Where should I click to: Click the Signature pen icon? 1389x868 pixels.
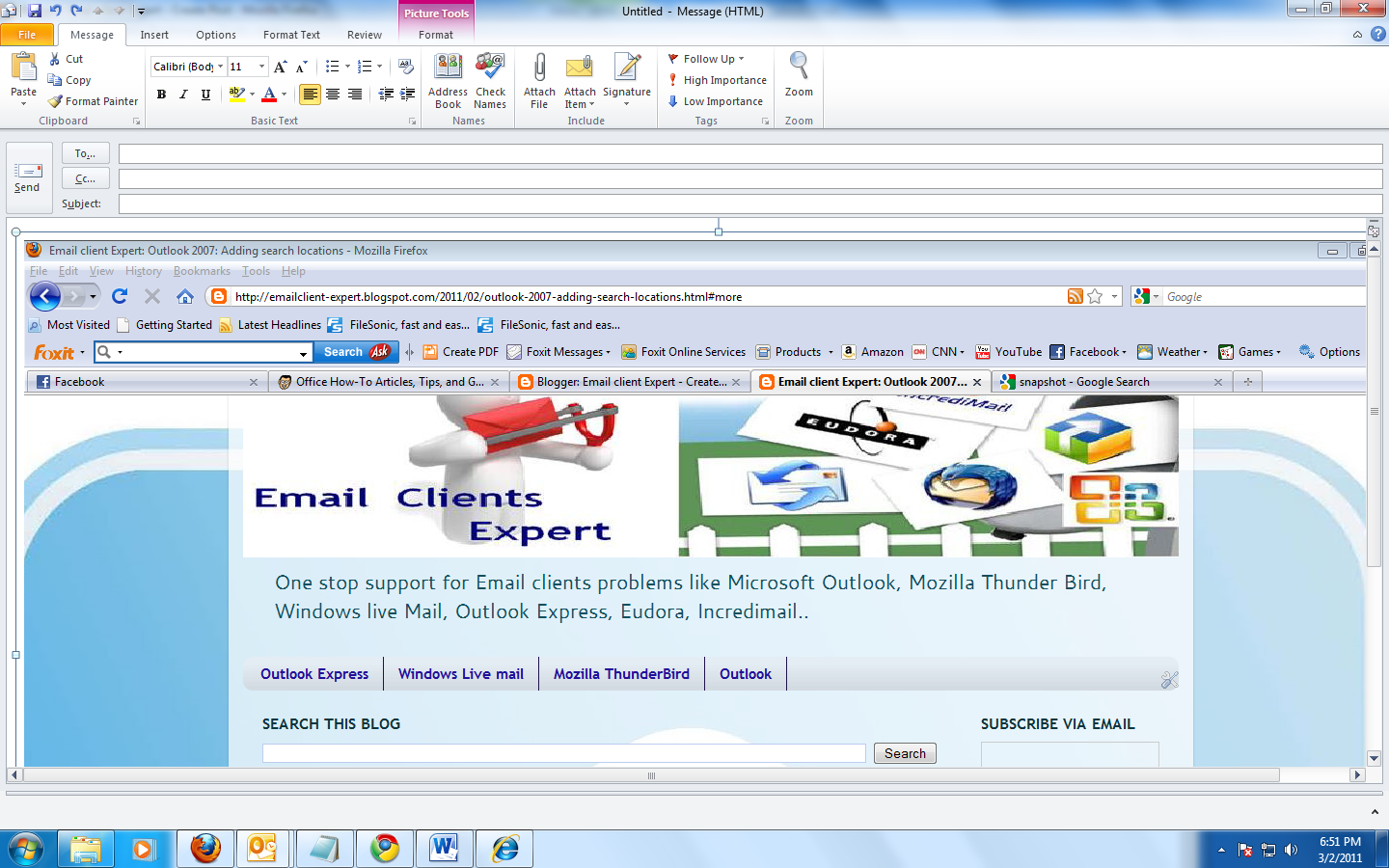627,67
